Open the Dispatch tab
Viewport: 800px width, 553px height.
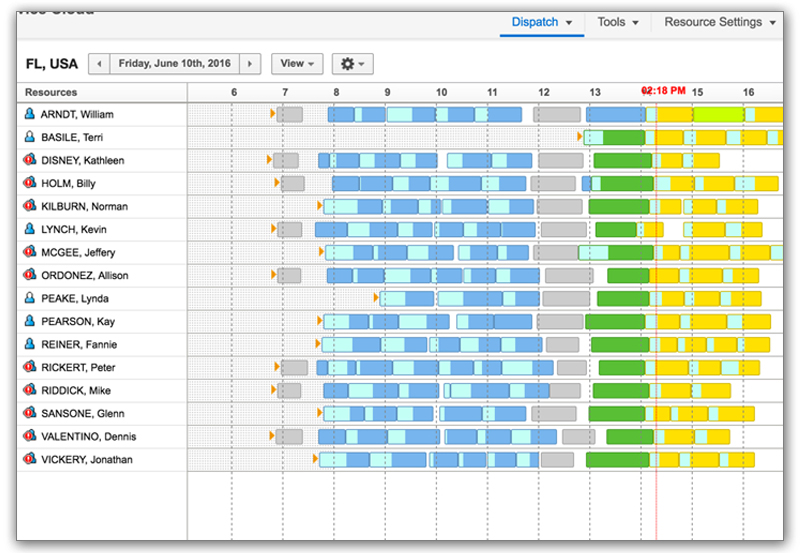click(541, 22)
